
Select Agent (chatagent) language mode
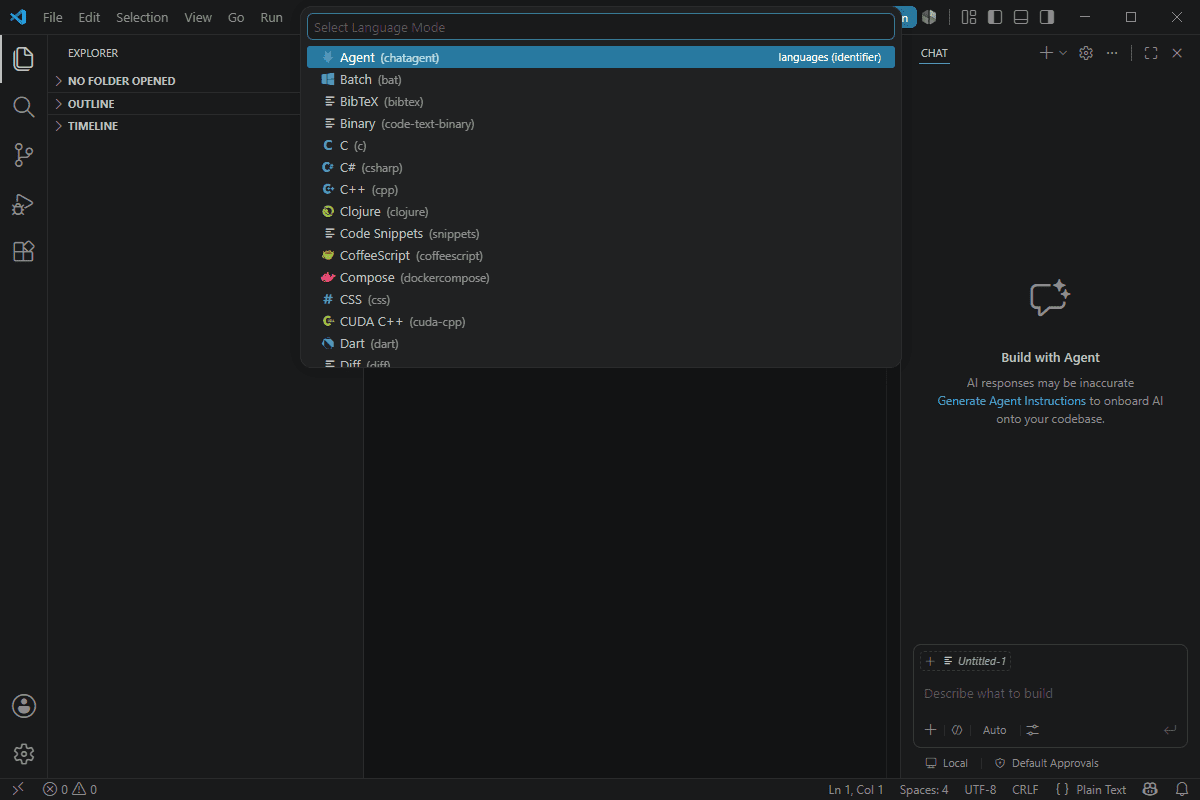601,57
